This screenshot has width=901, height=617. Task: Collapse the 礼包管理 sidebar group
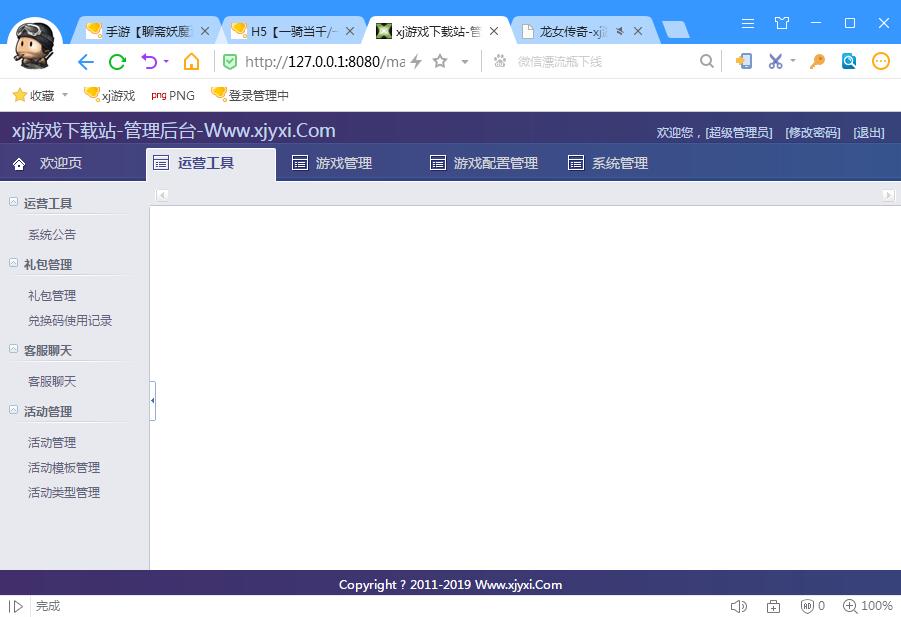pyautogui.click(x=14, y=263)
